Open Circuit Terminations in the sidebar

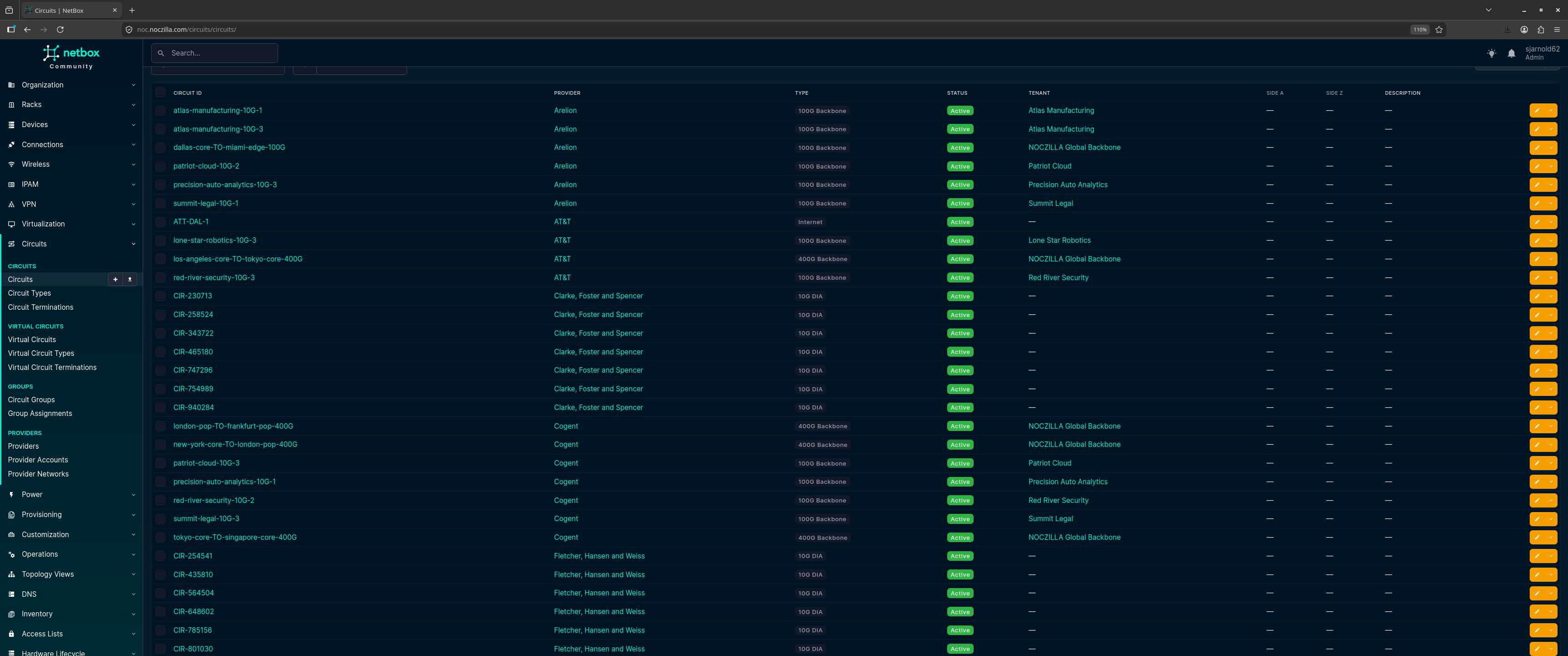pyautogui.click(x=41, y=307)
